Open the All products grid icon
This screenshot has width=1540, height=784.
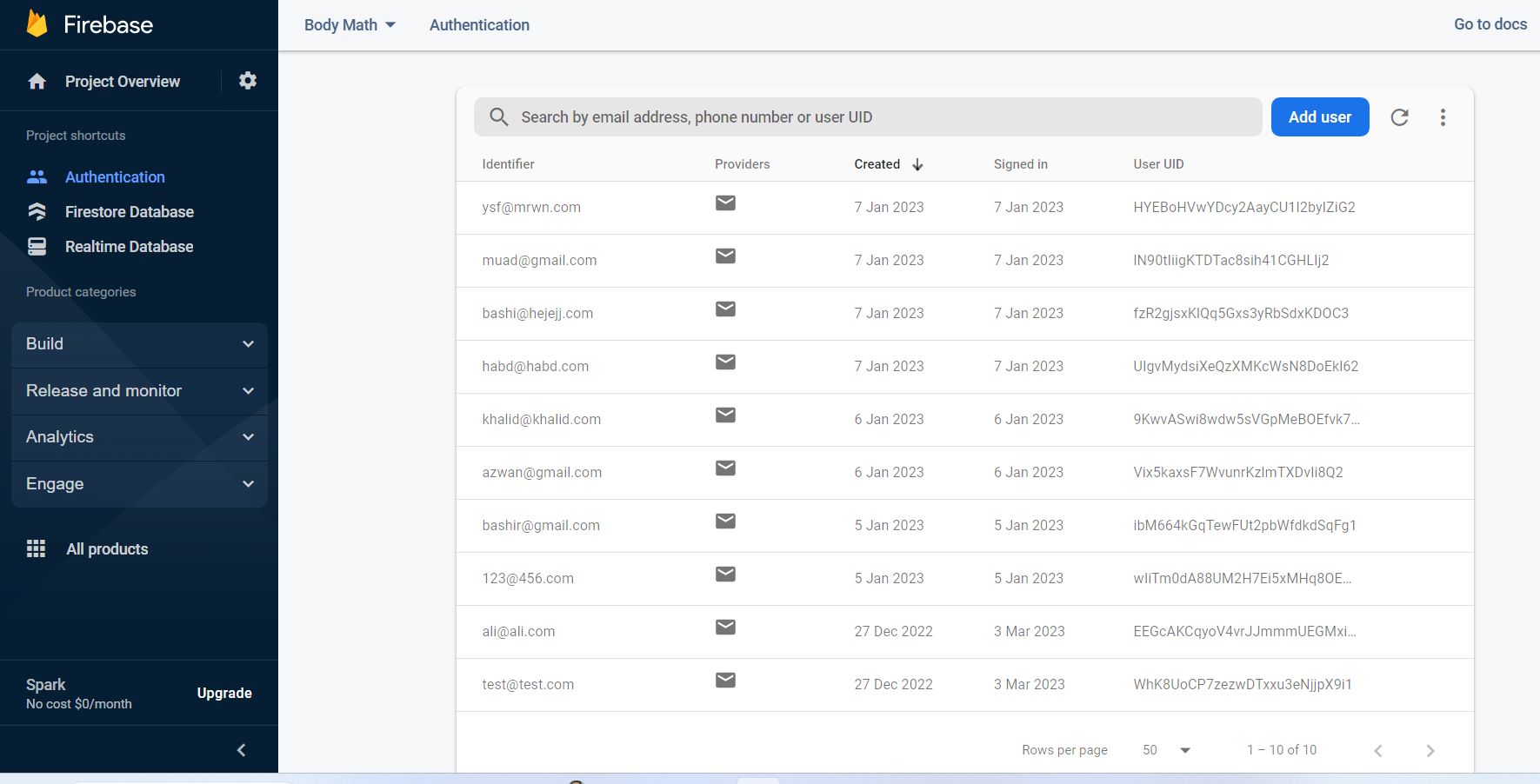pos(36,548)
